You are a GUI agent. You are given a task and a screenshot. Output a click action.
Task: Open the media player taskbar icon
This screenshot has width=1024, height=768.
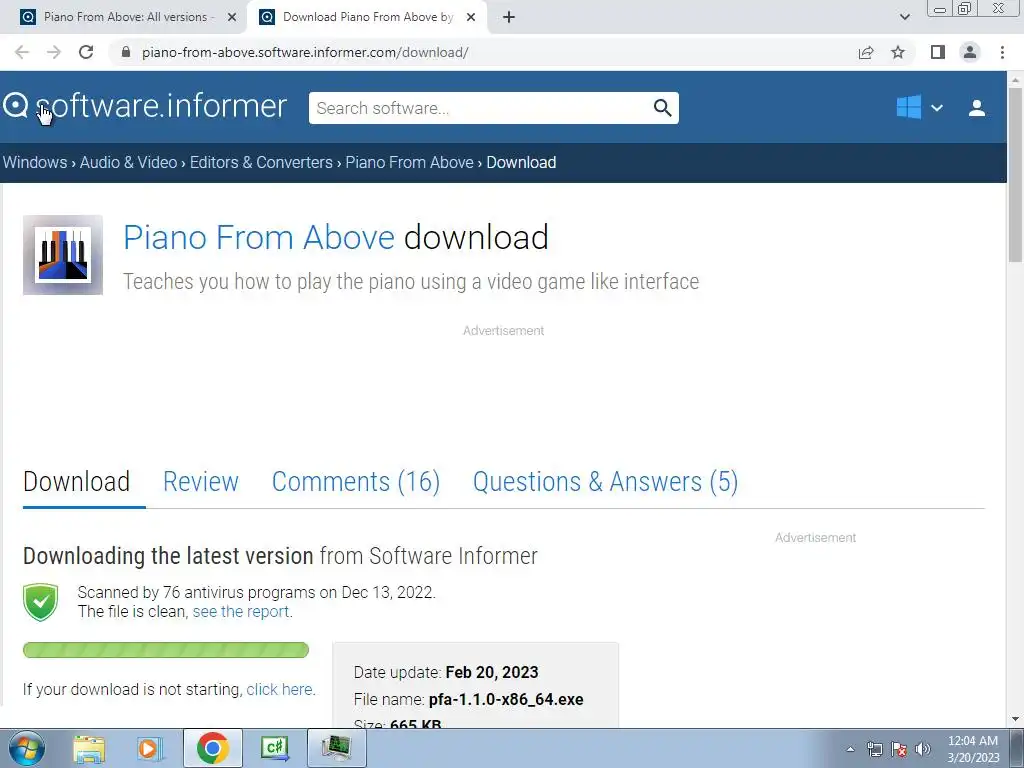(x=150, y=748)
